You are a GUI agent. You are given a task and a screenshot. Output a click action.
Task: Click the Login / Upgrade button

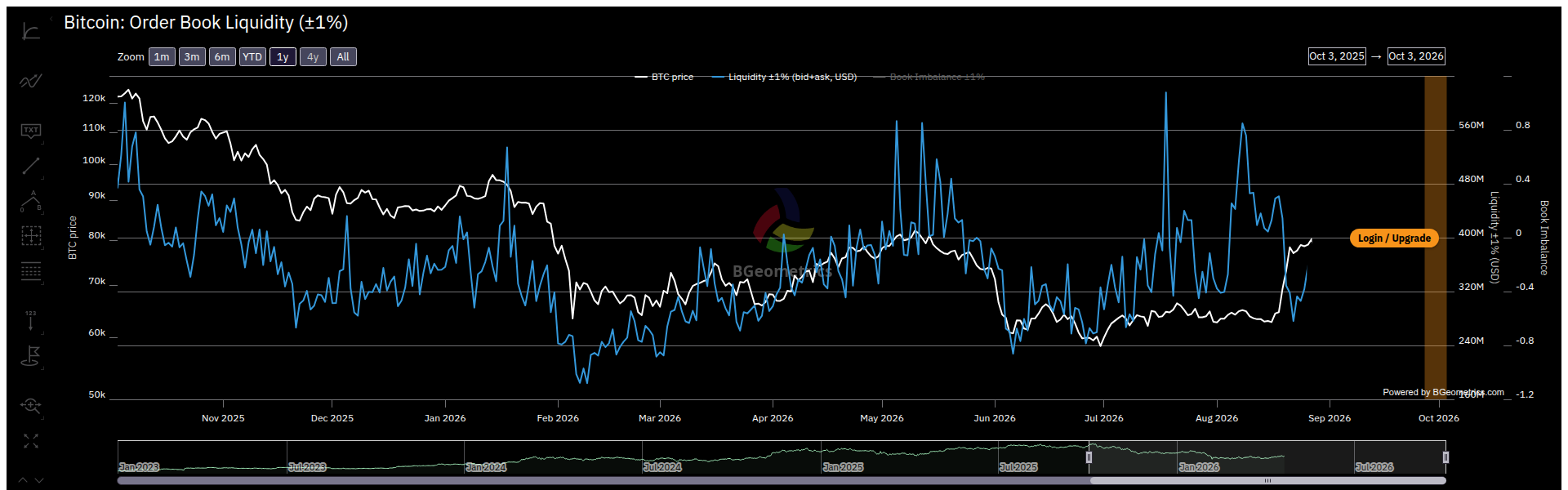point(1394,238)
